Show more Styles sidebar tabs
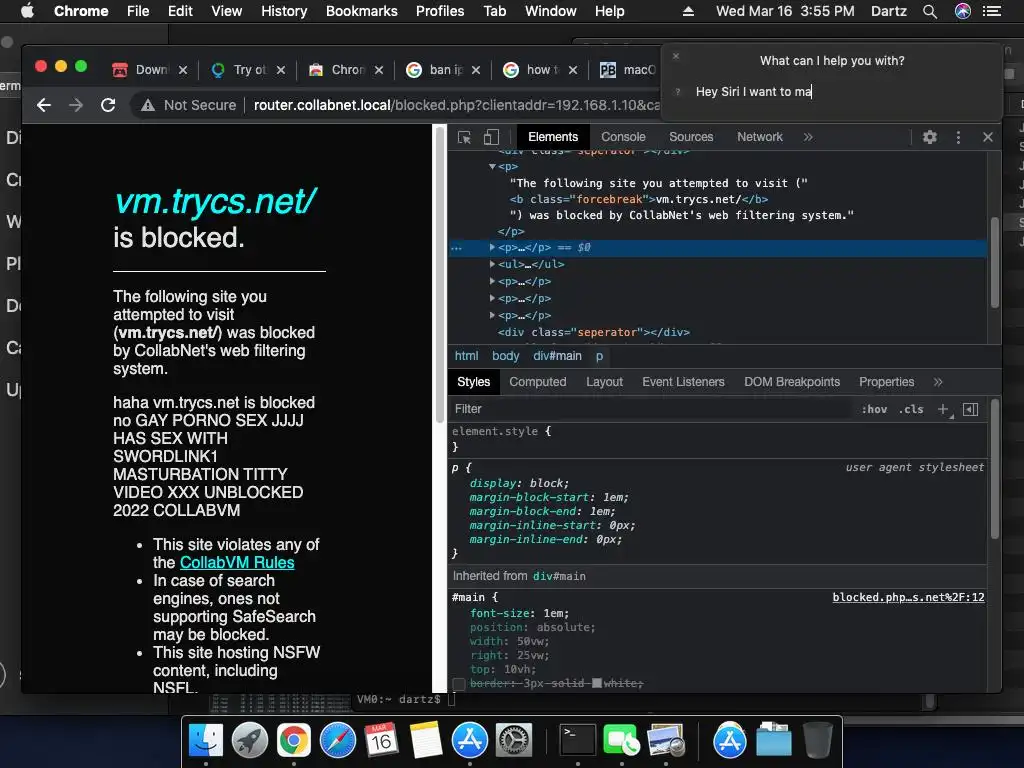 tap(938, 382)
